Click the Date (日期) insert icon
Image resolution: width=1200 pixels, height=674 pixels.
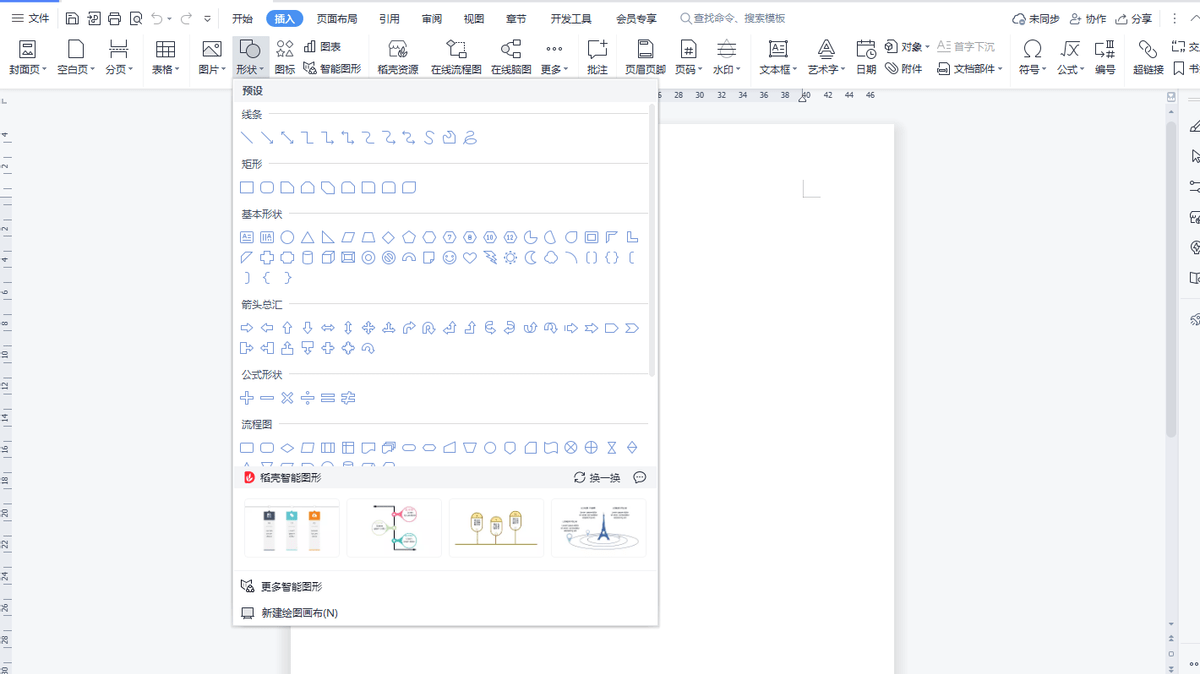[866, 56]
